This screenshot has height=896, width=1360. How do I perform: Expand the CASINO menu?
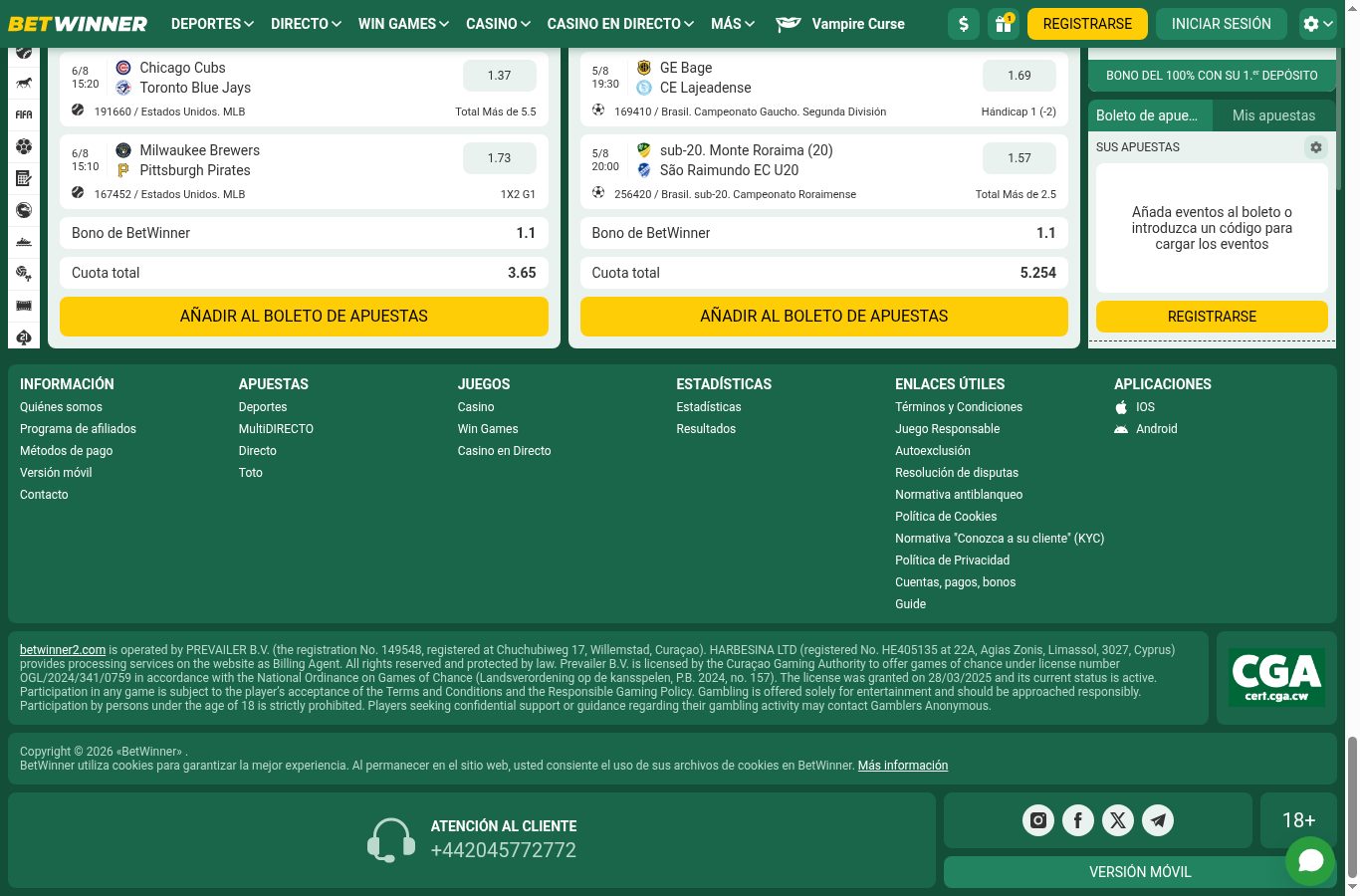(498, 24)
